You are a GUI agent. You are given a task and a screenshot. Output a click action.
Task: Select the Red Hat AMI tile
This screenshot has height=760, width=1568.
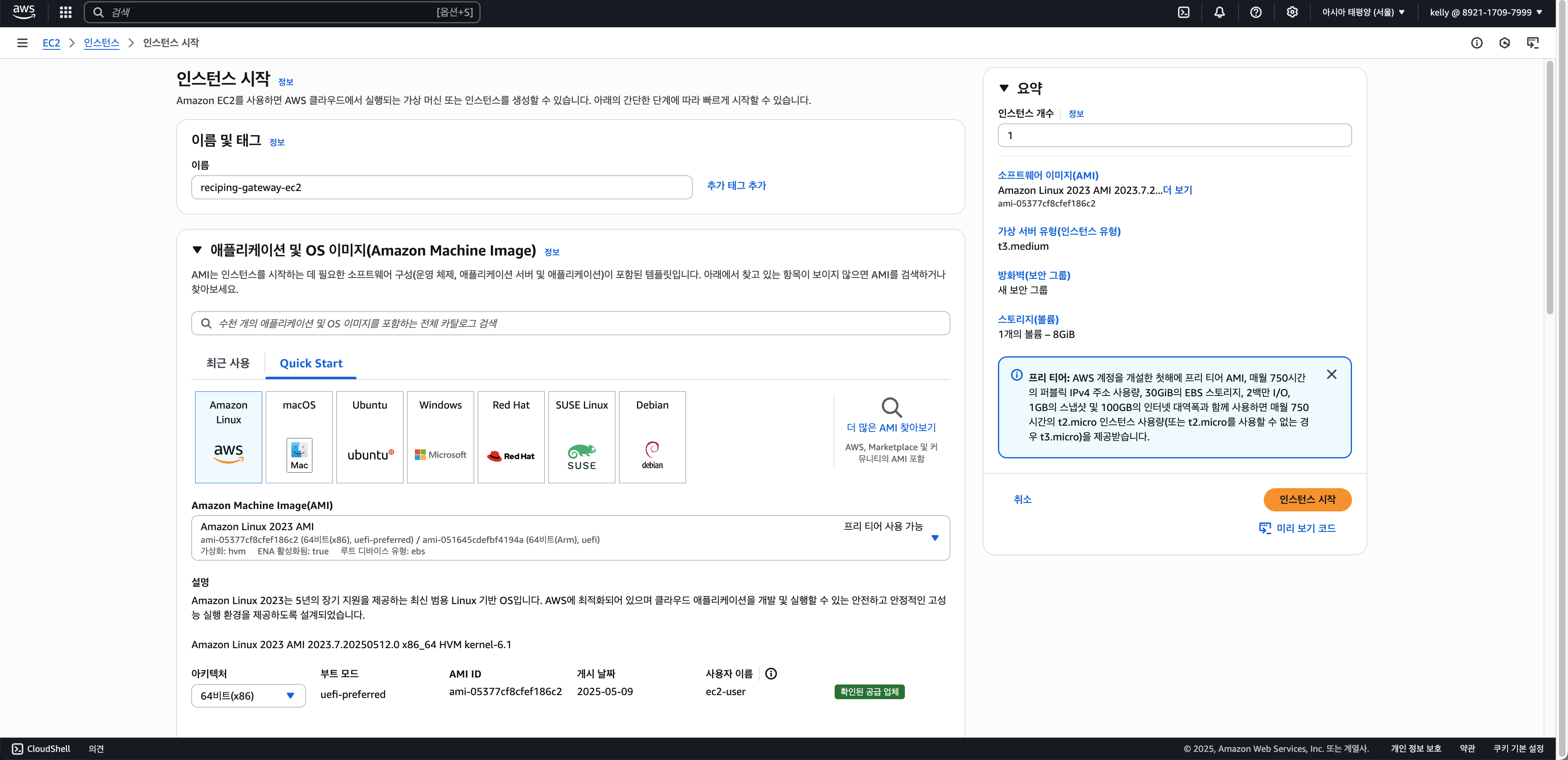511,437
